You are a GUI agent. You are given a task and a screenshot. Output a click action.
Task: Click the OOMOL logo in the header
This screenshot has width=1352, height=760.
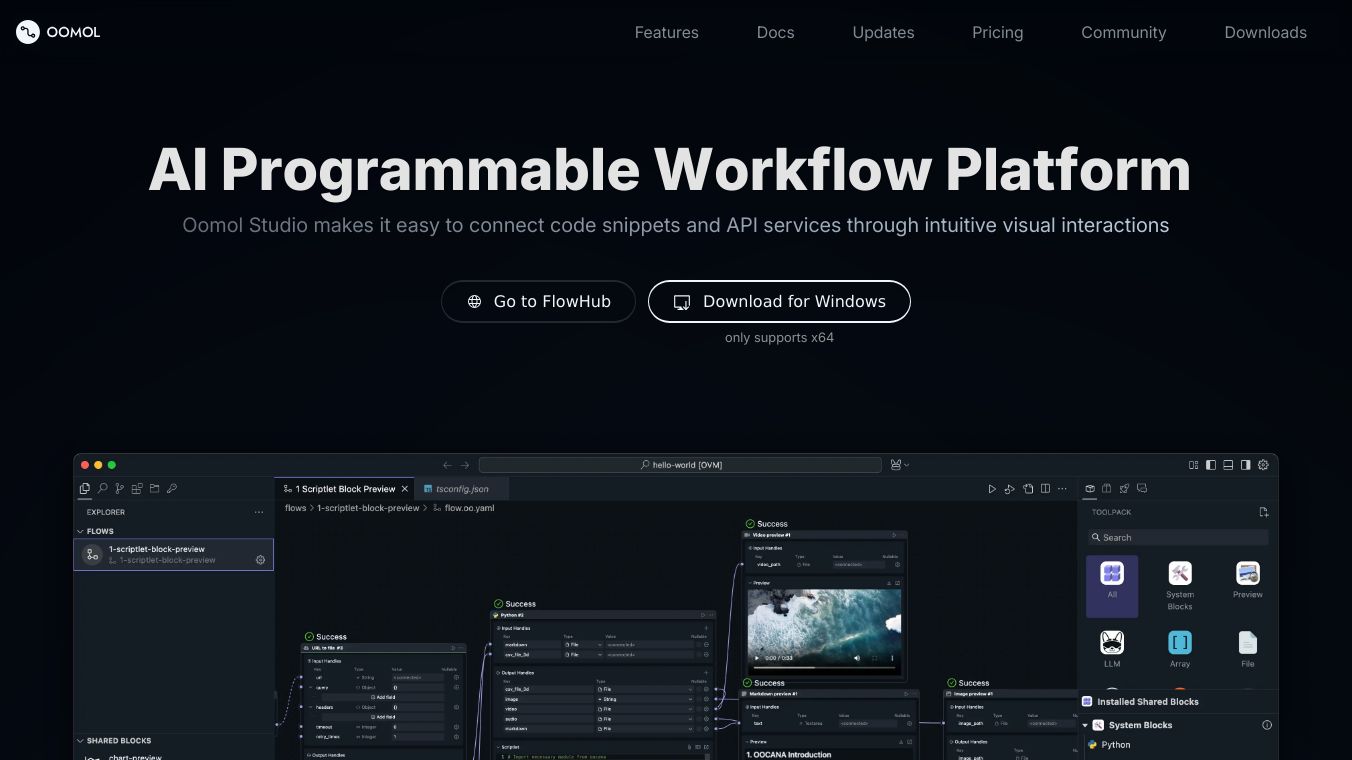point(58,32)
